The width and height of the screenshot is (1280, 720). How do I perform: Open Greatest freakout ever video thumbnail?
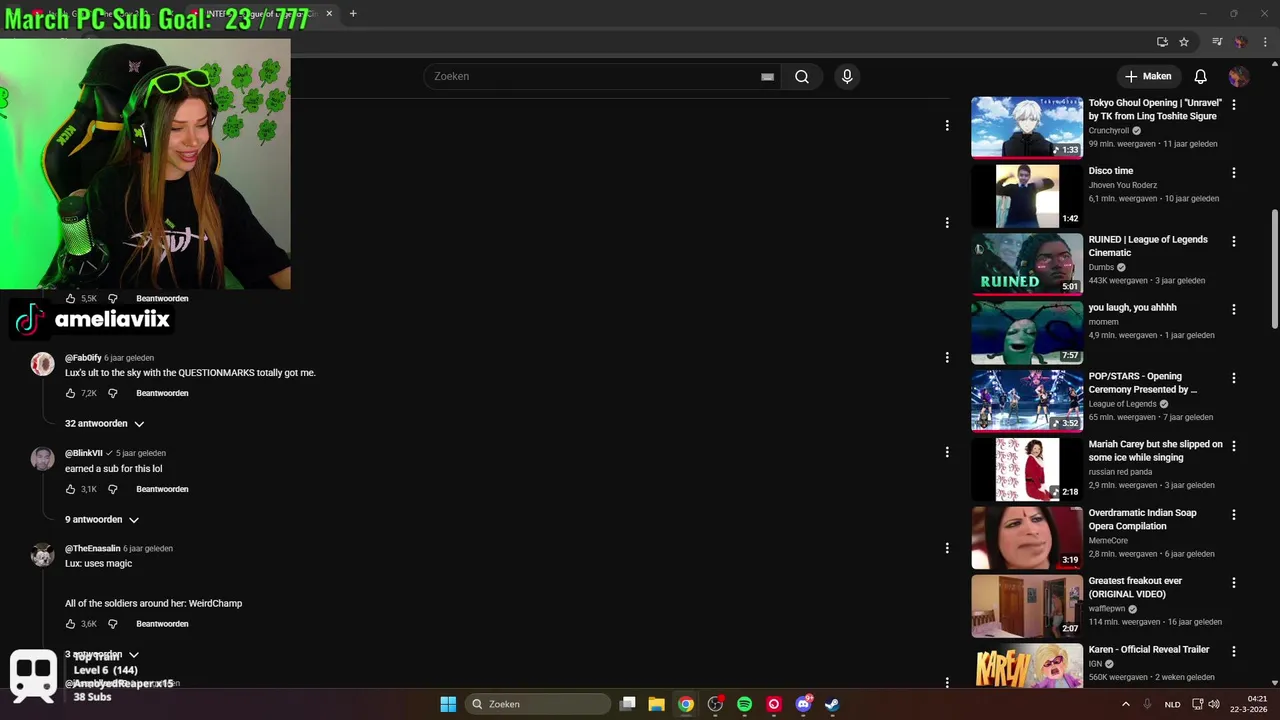[x=1027, y=606]
